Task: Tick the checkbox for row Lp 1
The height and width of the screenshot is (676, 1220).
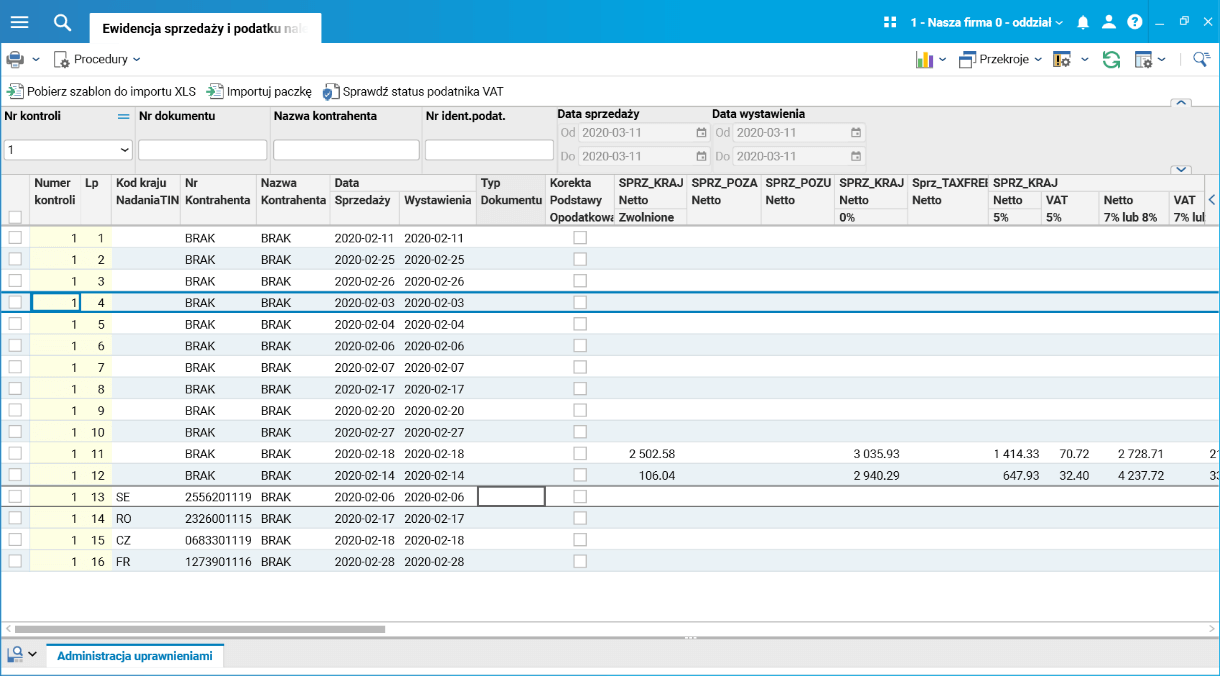Action: 15,238
